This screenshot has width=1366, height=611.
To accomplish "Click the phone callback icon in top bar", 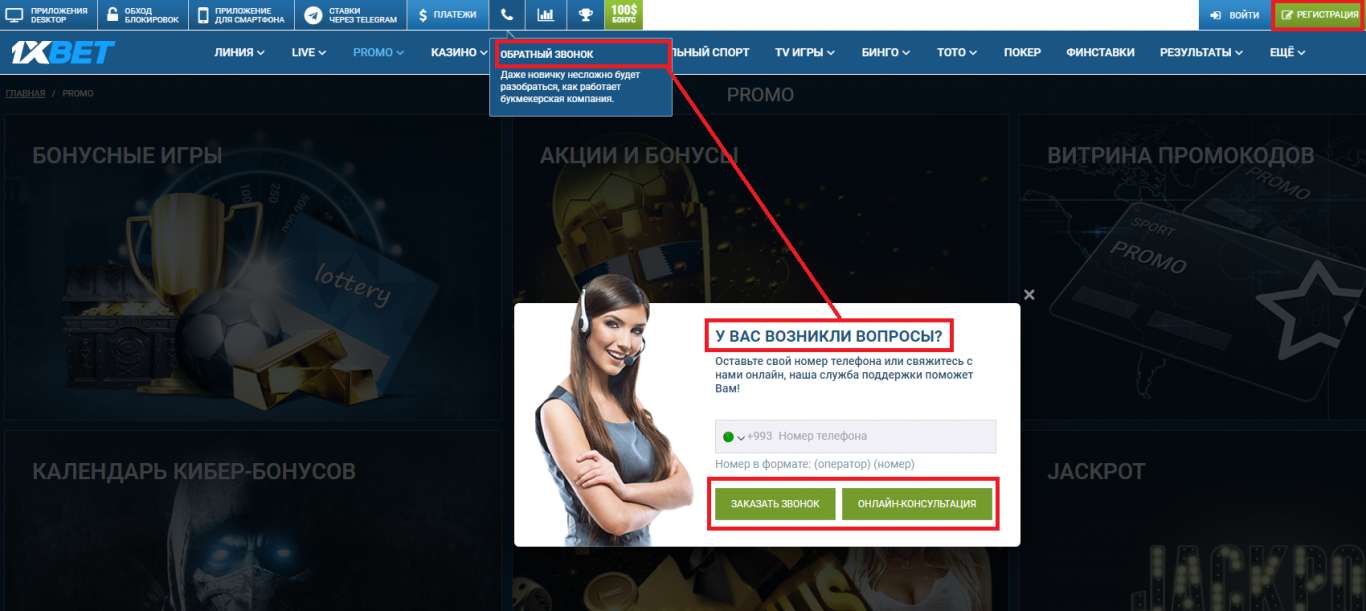I will pyautogui.click(x=508, y=15).
